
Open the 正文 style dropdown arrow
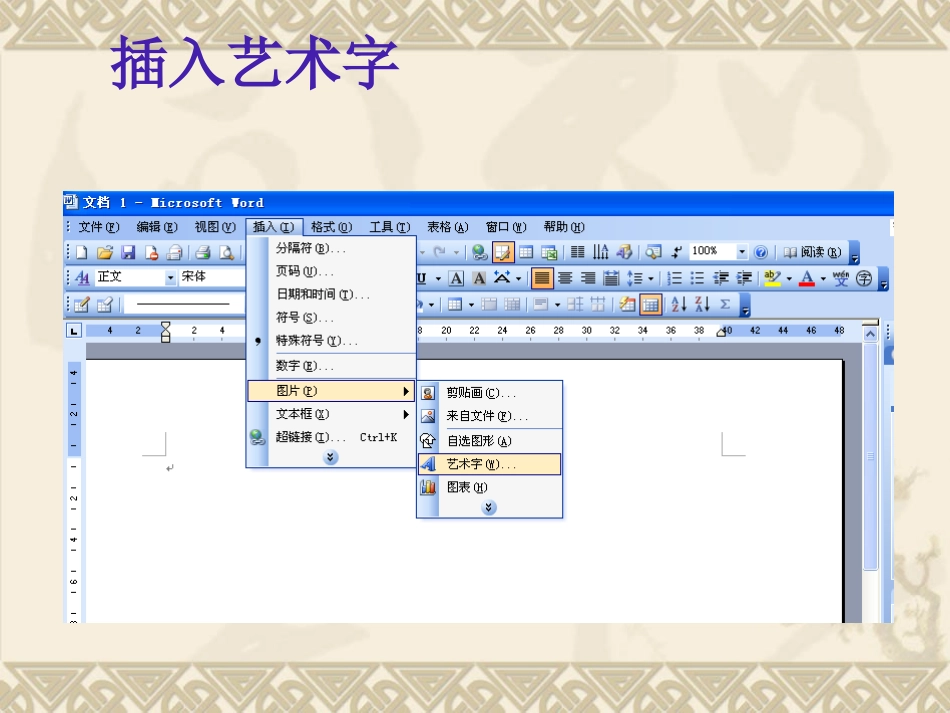pyautogui.click(x=170, y=277)
